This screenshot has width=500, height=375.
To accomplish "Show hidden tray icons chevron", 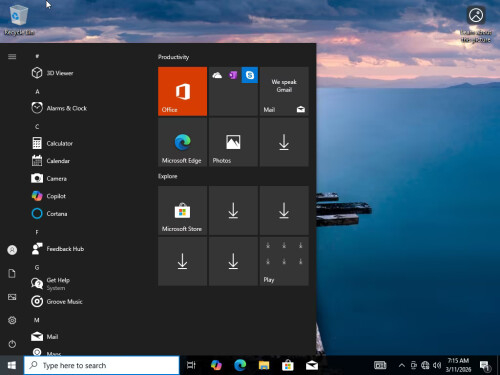I will (x=402, y=365).
